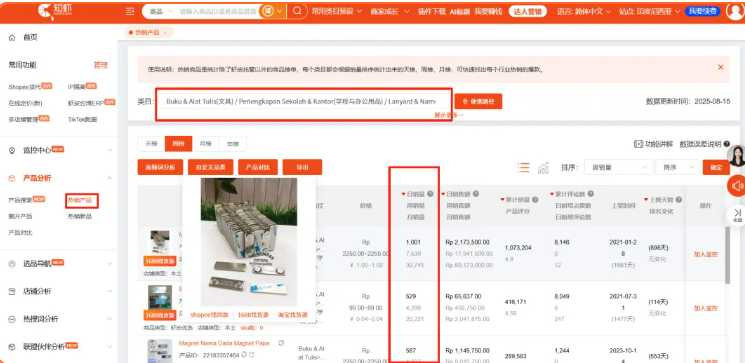
Task: Click the 功能讲解 video icon
Action: [x=639, y=143]
